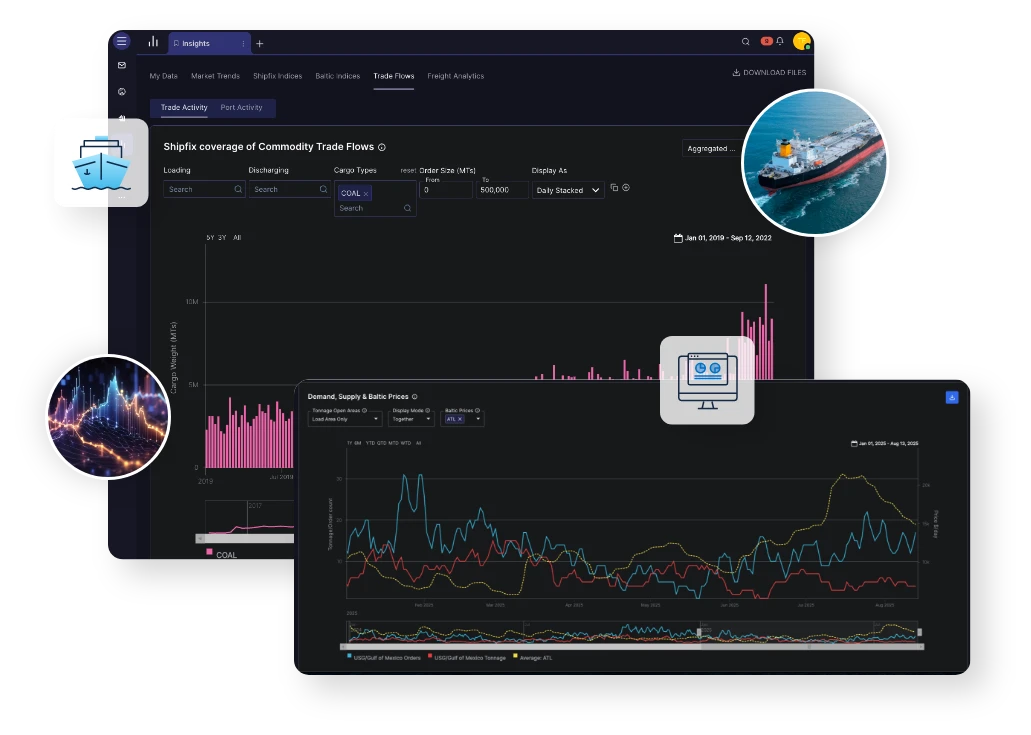Expand the Tonnage Open Areas Load Area Only dropdown
Viewport: 1031px width, 735px height.
[x=344, y=418]
